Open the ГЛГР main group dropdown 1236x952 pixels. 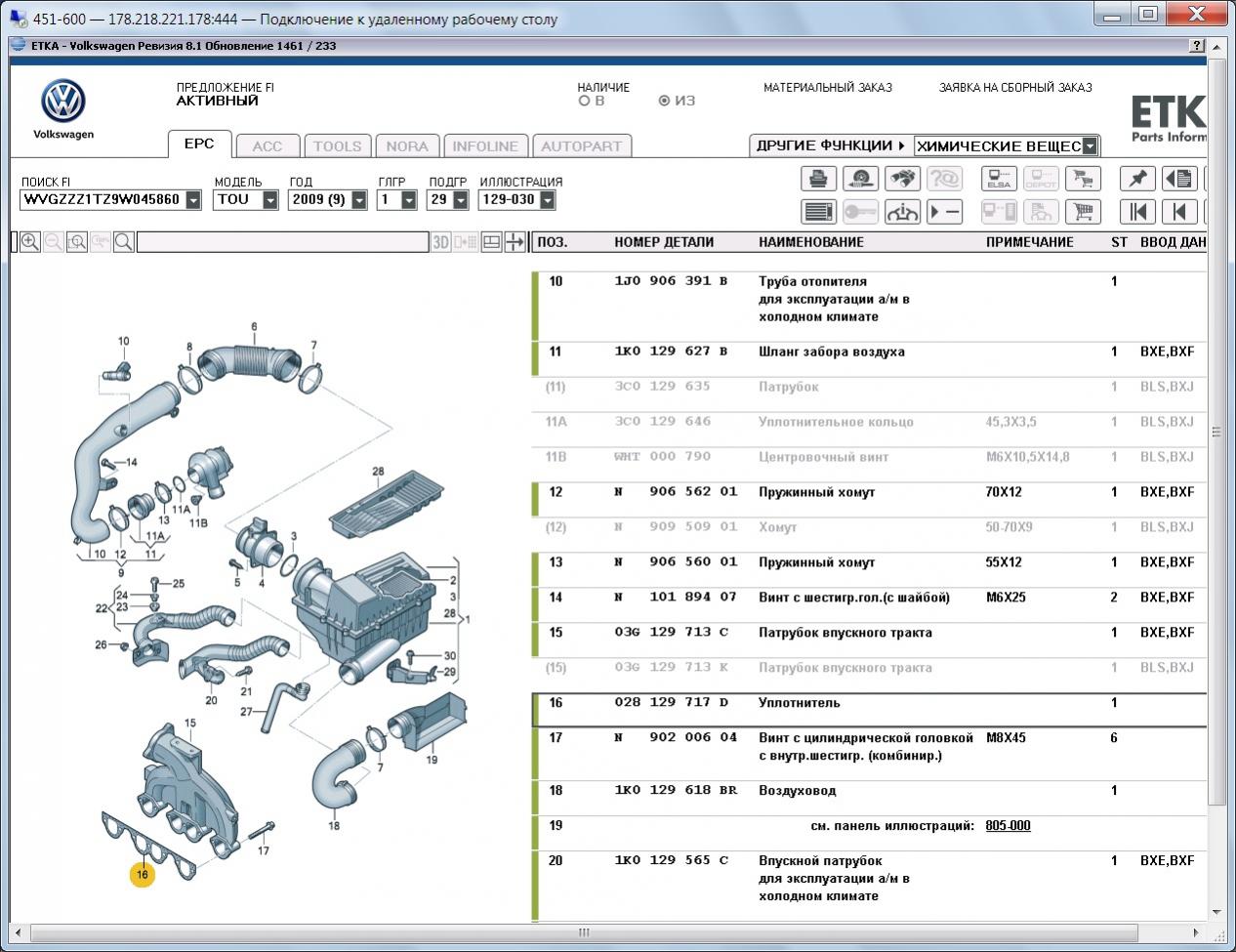click(x=409, y=200)
